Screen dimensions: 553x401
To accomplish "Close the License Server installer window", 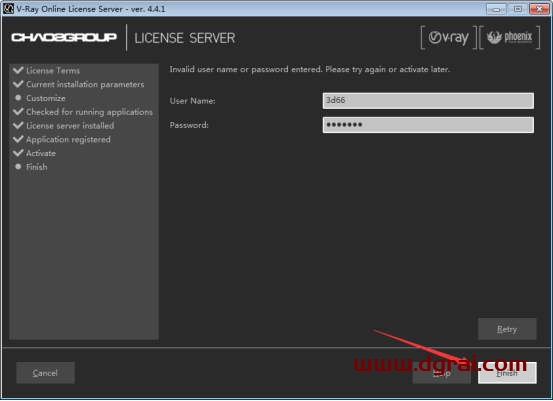I will pyautogui.click(x=539, y=9).
